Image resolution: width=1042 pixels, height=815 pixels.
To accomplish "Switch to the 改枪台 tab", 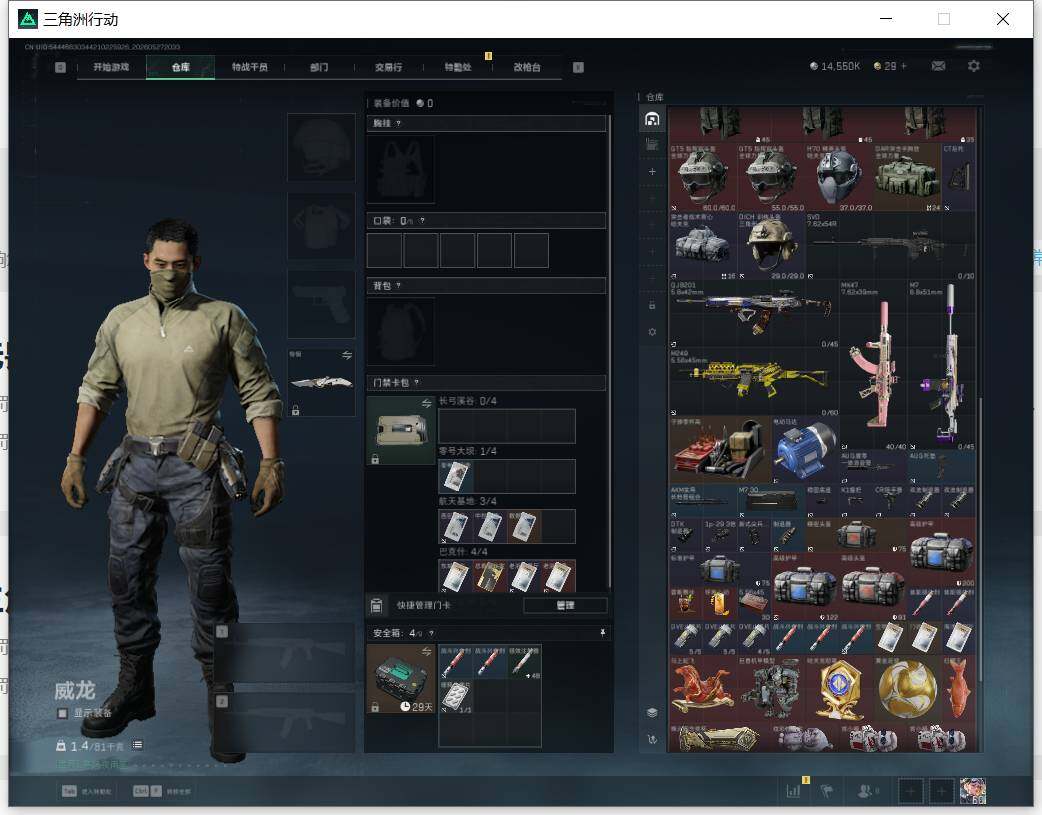I will [527, 67].
